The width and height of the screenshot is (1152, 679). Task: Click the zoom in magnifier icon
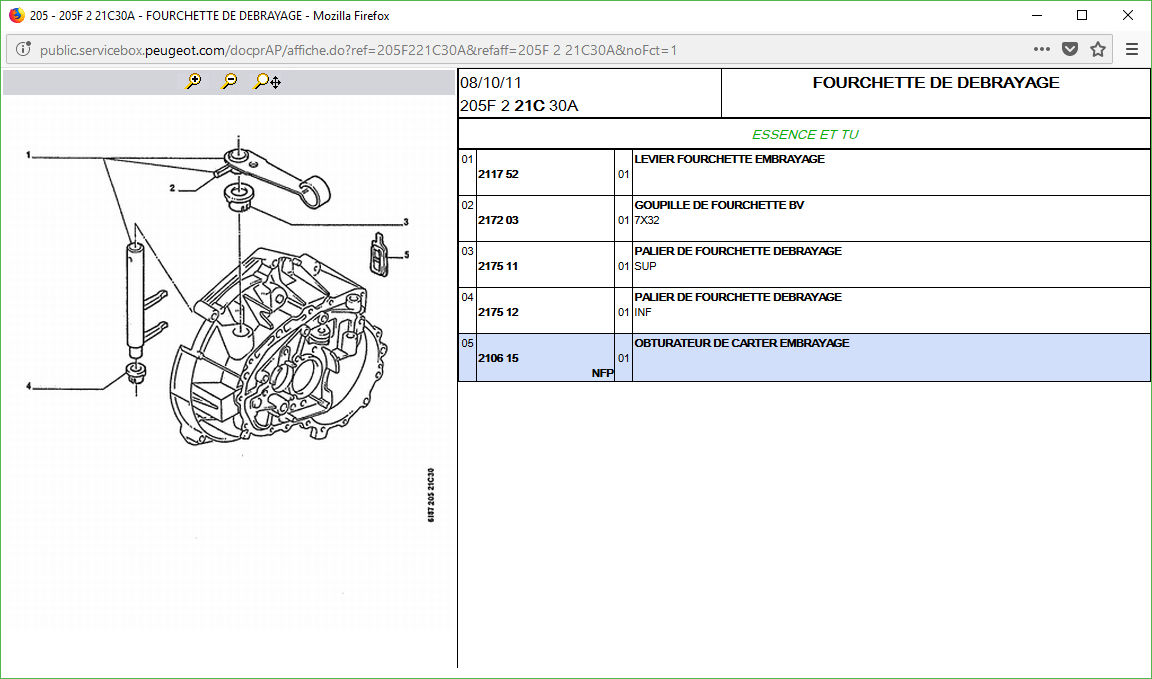[194, 82]
